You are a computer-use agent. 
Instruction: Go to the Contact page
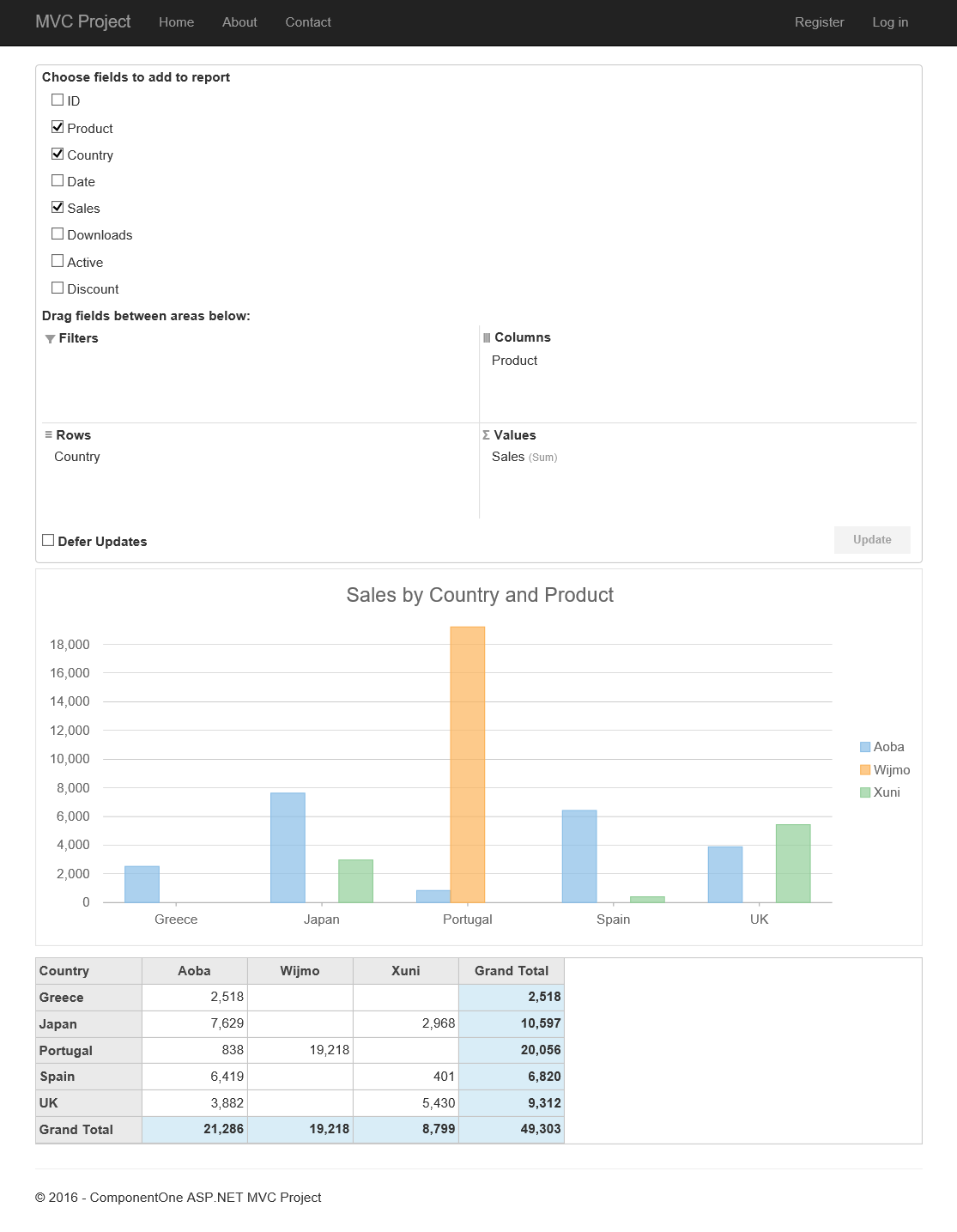click(308, 22)
